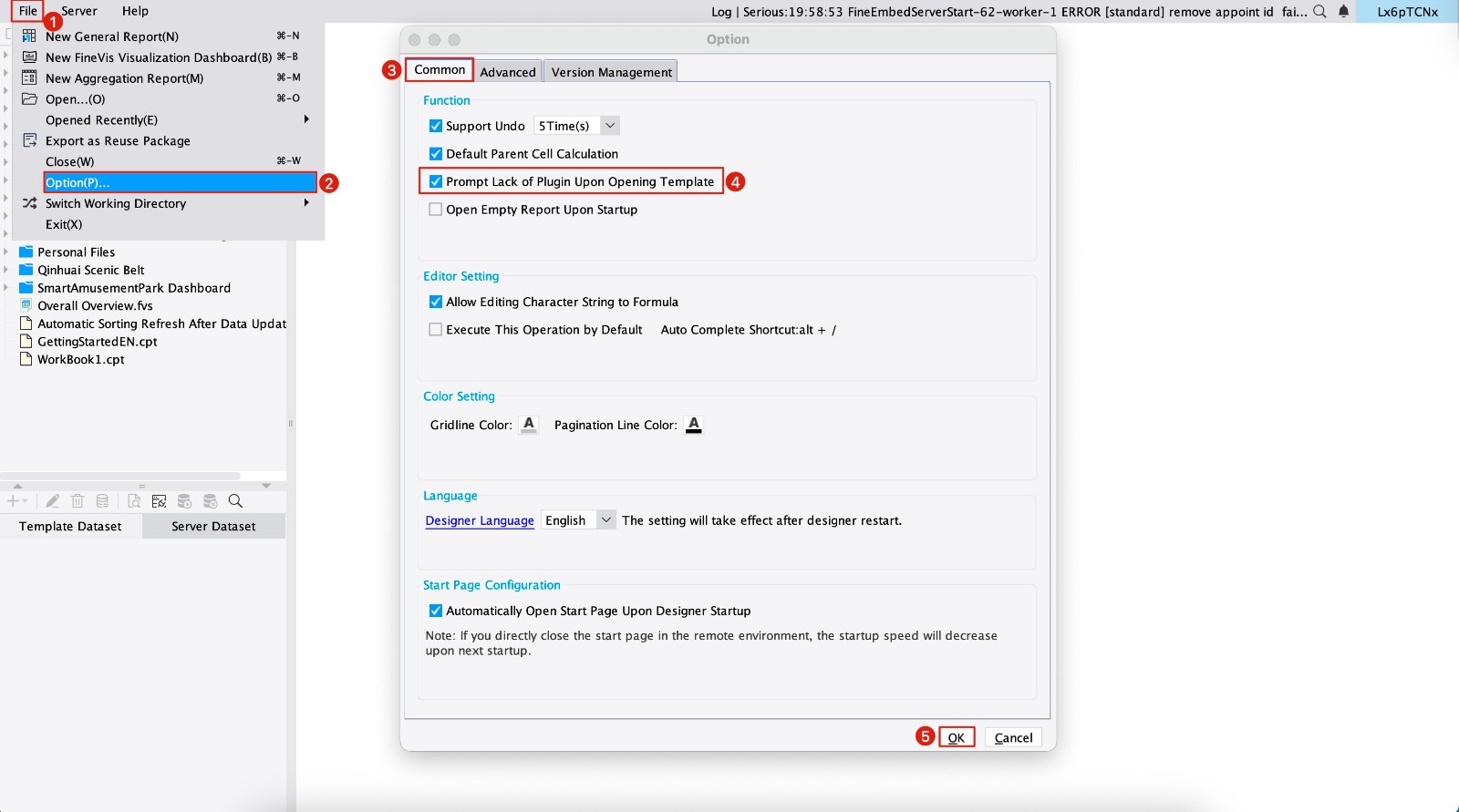This screenshot has width=1459, height=812.
Task: Toggle Allow Editing Character String to Formula
Action: click(436, 302)
